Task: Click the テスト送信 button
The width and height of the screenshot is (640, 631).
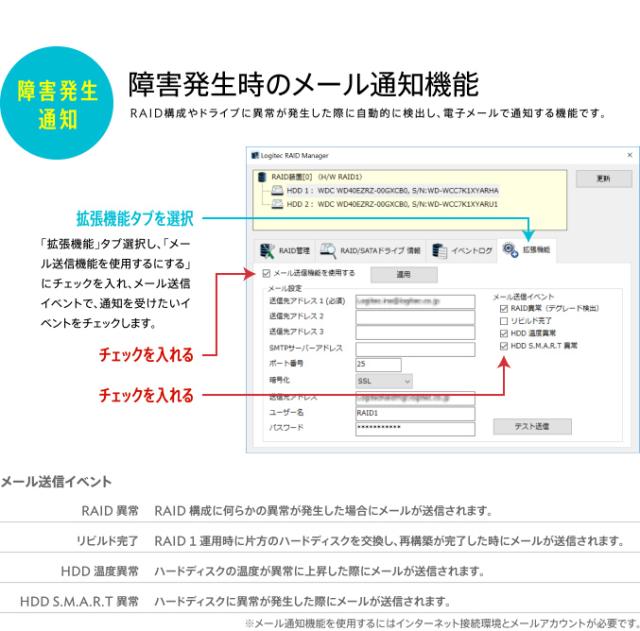Action: pos(533,426)
